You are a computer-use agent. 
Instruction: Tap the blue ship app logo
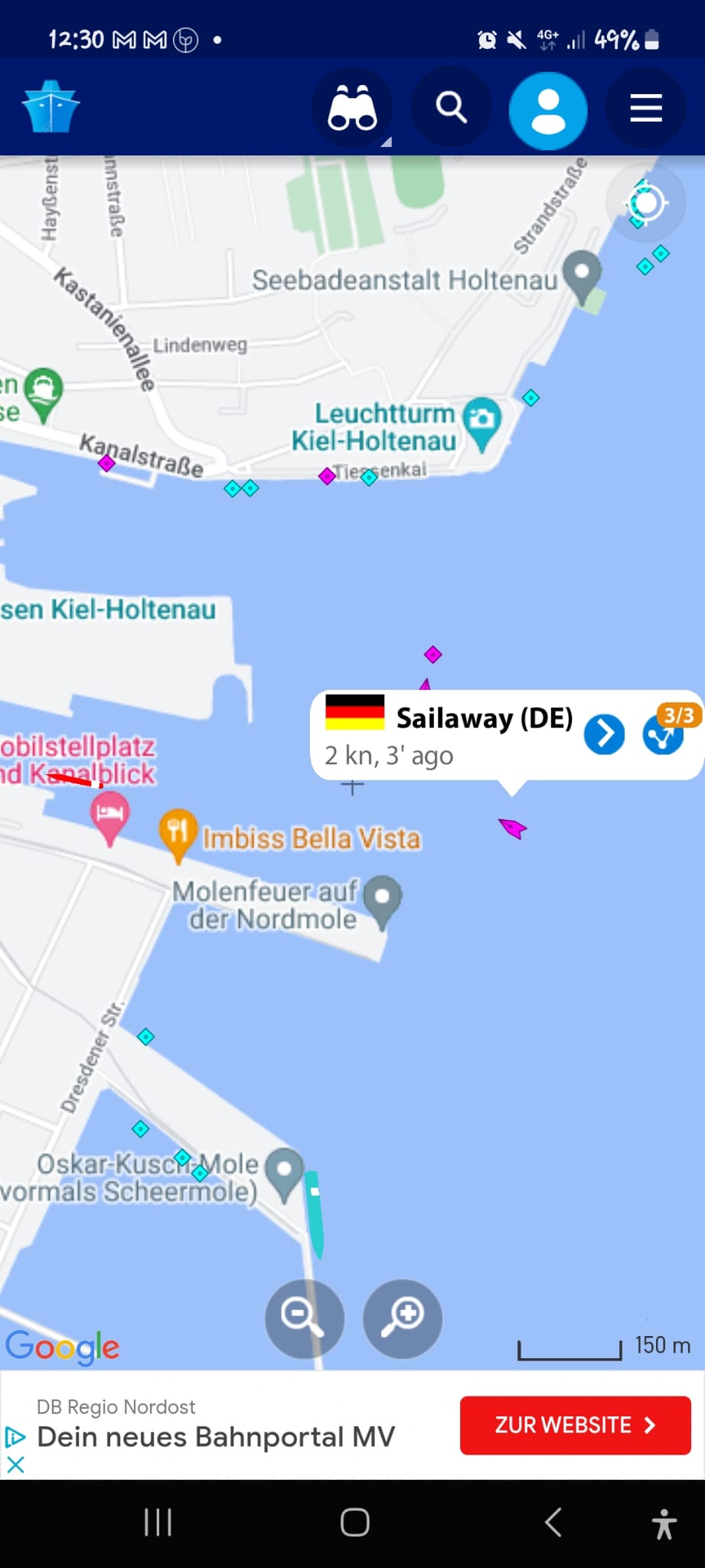(51, 106)
